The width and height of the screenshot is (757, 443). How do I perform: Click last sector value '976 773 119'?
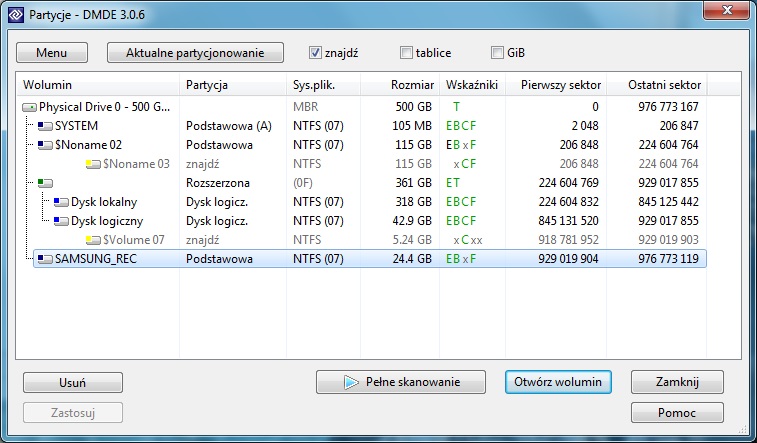pyautogui.click(x=668, y=259)
